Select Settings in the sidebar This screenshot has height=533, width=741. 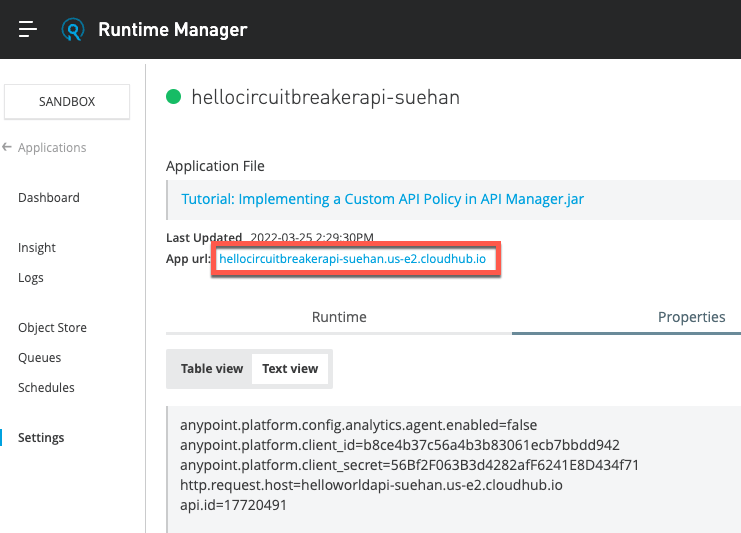click(41, 438)
